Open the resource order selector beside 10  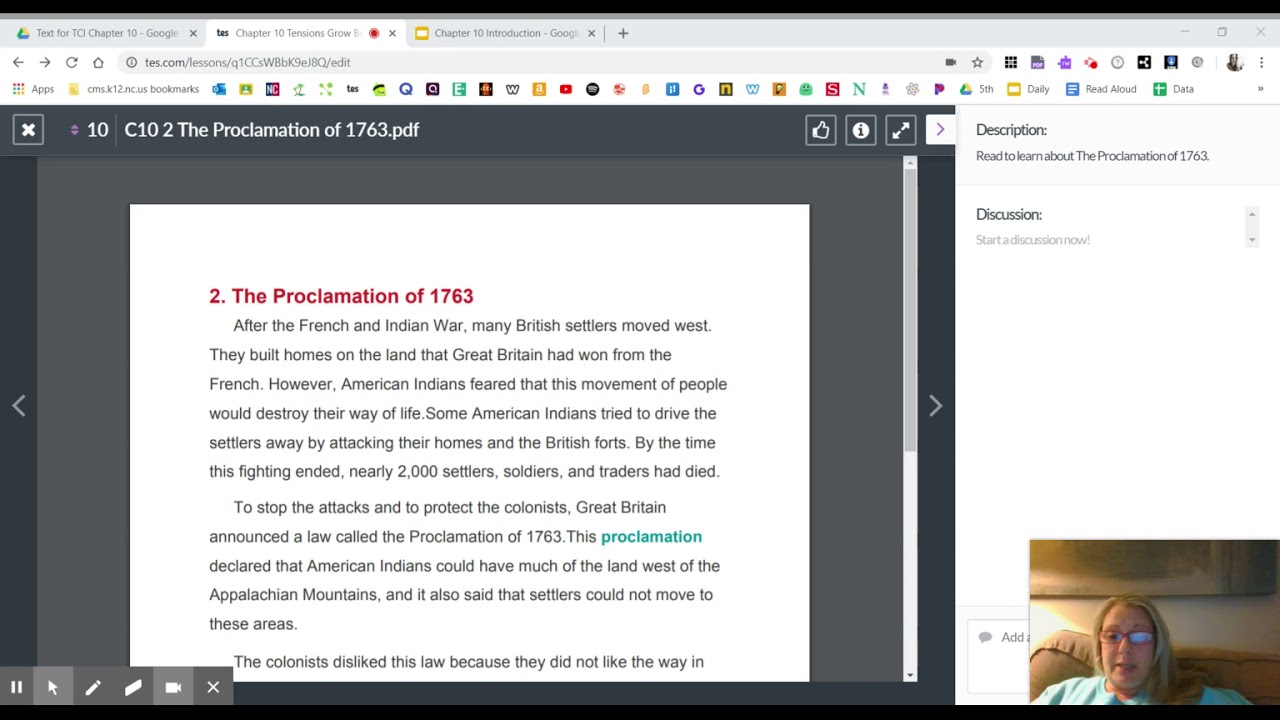point(74,130)
